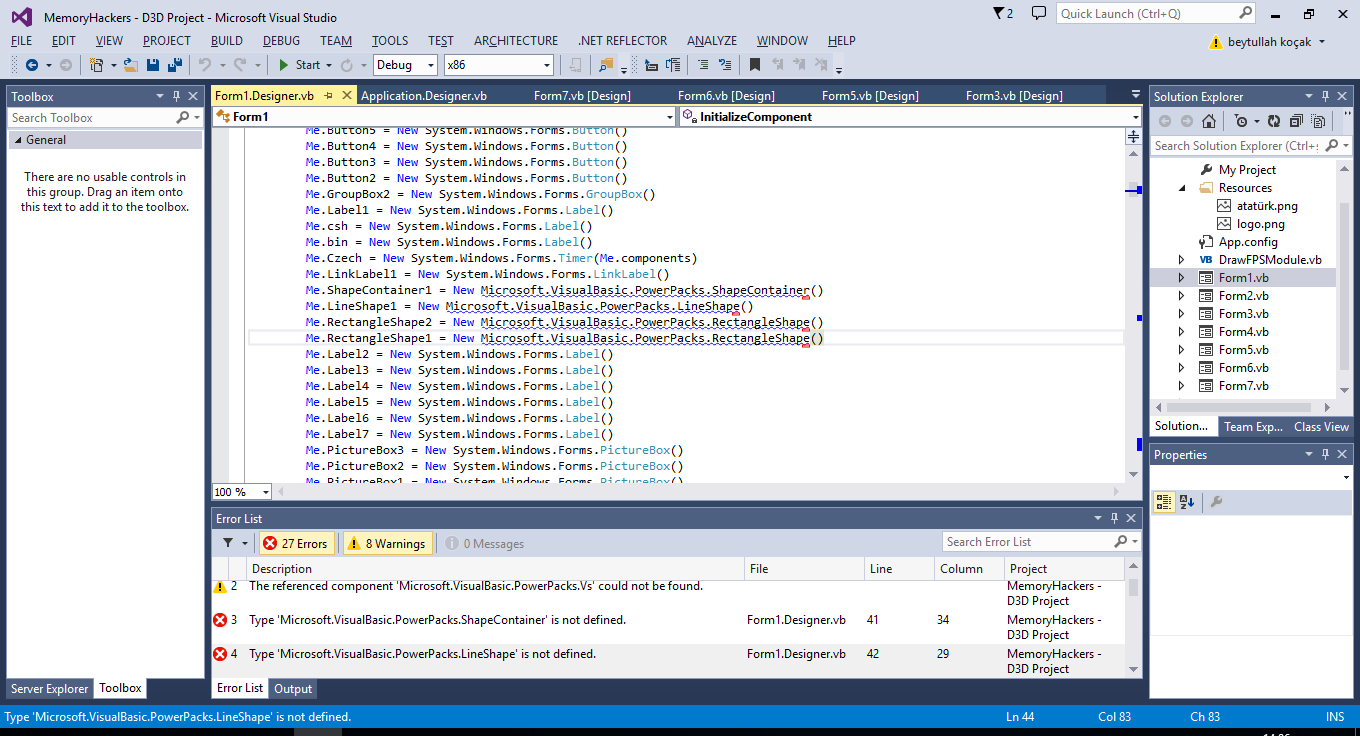
Task: Open the active files tab list dropdown
Action: (x=1135, y=94)
